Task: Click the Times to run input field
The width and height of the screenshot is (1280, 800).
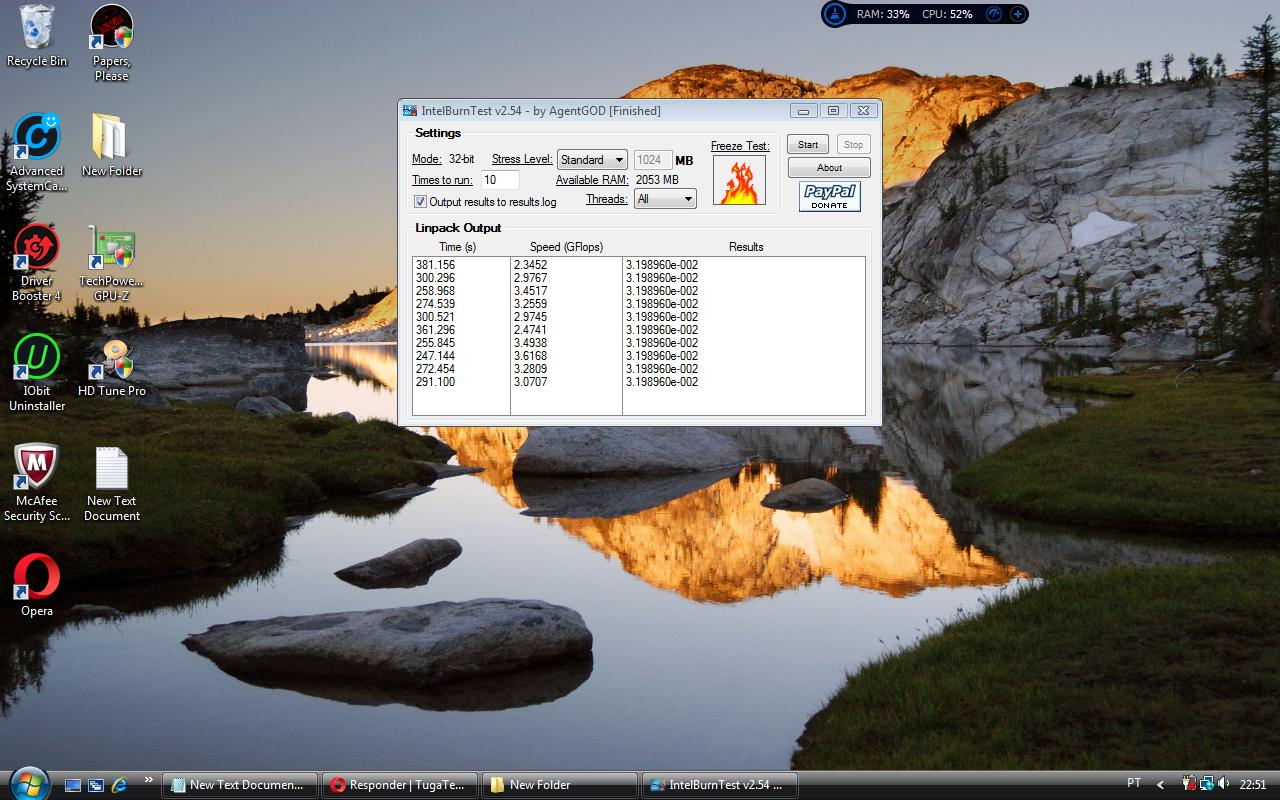Action: (499, 180)
